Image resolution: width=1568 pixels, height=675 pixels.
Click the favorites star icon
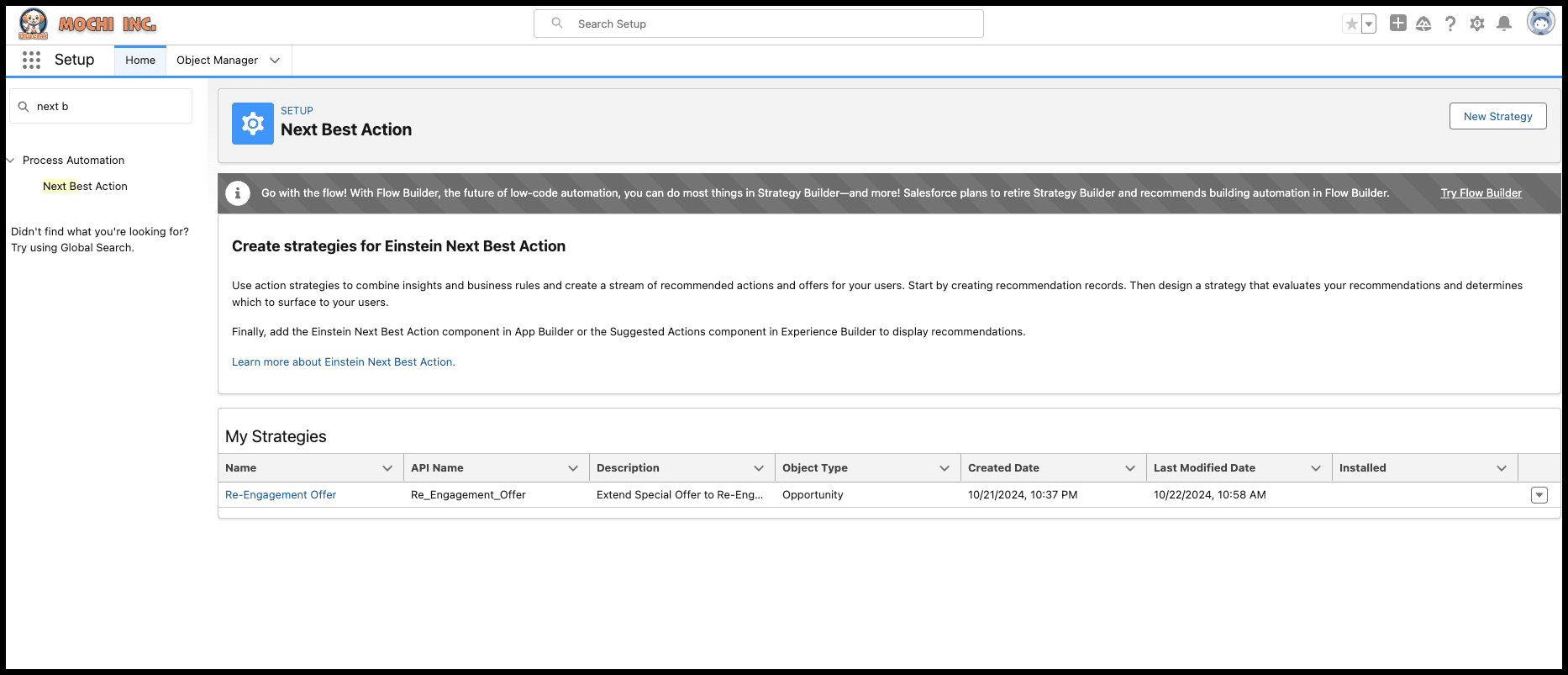pos(1351,24)
